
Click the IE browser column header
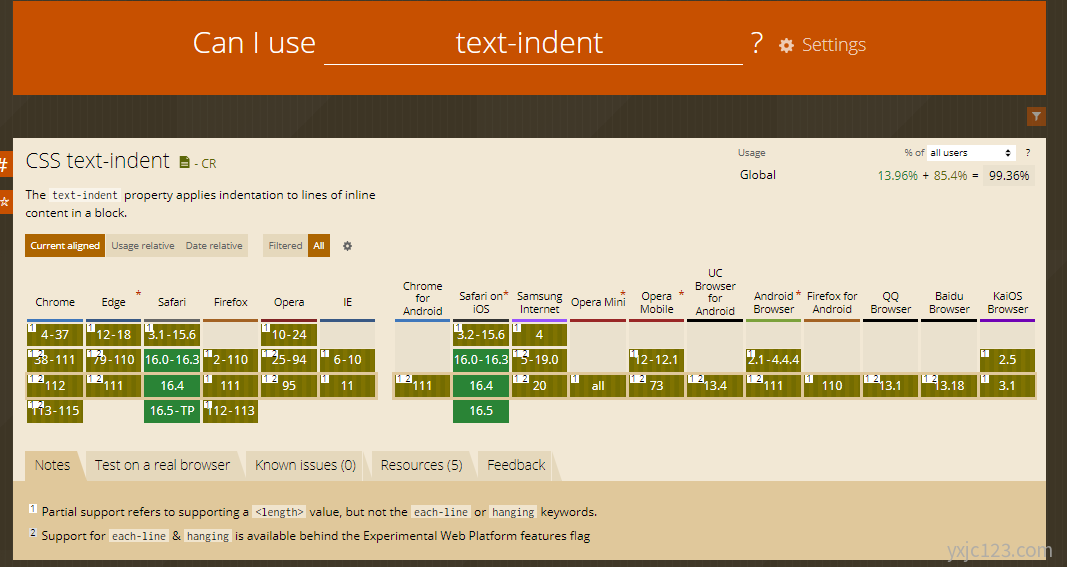point(347,302)
